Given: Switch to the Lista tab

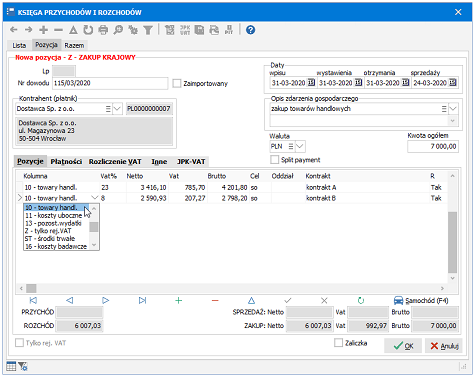Looking at the screenshot, I should tap(19, 45).
